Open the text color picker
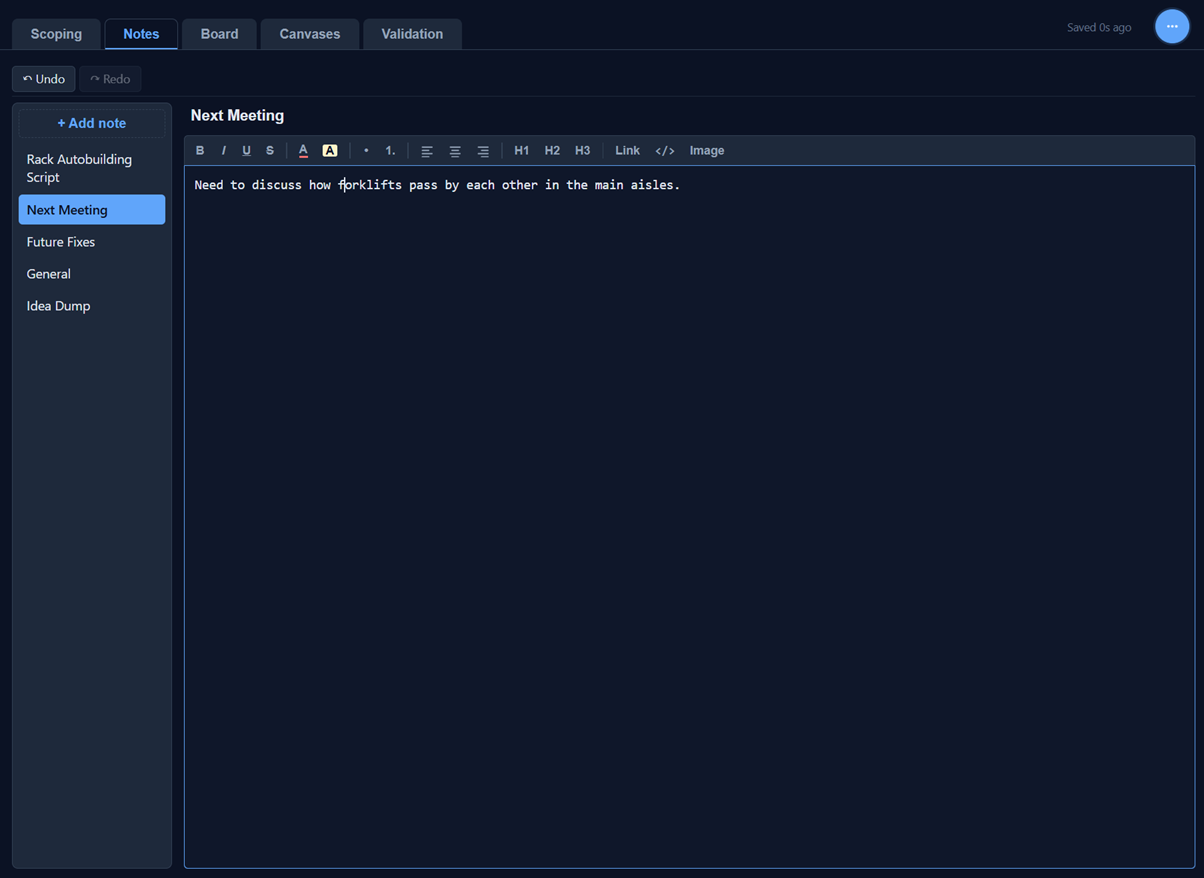This screenshot has height=878, width=1204. tap(303, 151)
